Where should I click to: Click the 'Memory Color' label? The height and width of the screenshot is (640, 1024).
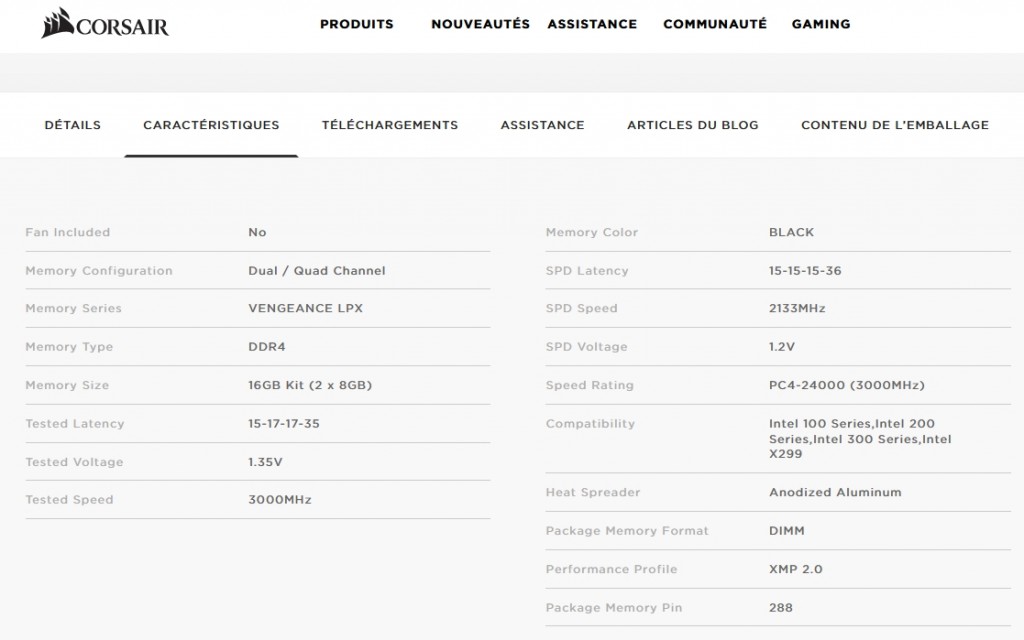592,232
